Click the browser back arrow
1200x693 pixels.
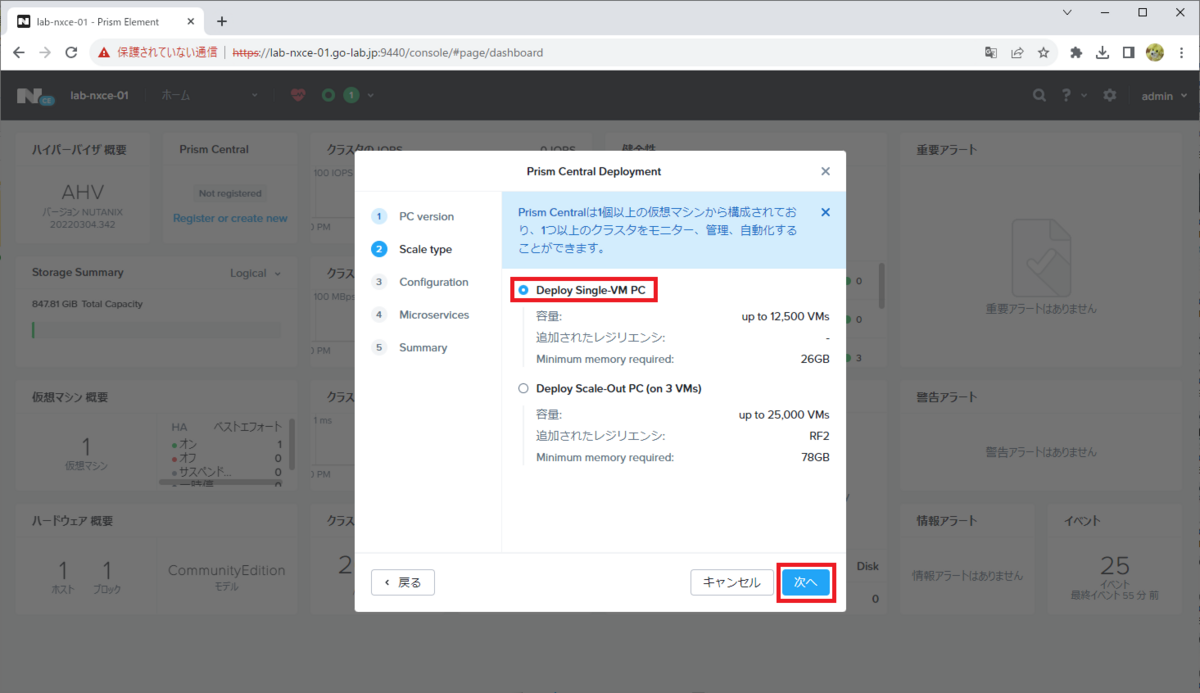pyautogui.click(x=19, y=52)
